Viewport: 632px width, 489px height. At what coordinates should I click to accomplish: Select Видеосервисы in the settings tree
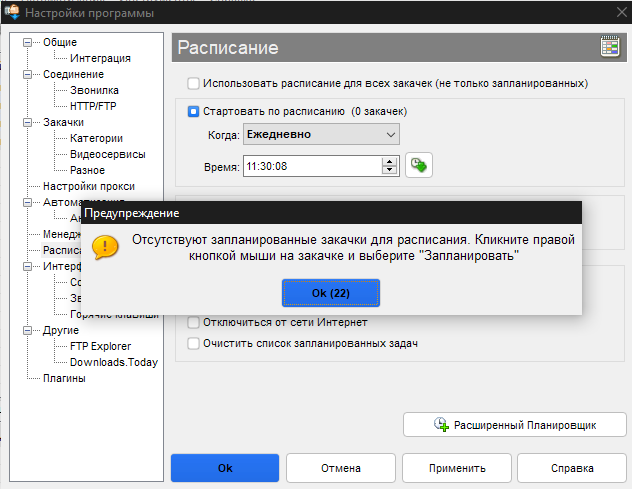click(107, 154)
